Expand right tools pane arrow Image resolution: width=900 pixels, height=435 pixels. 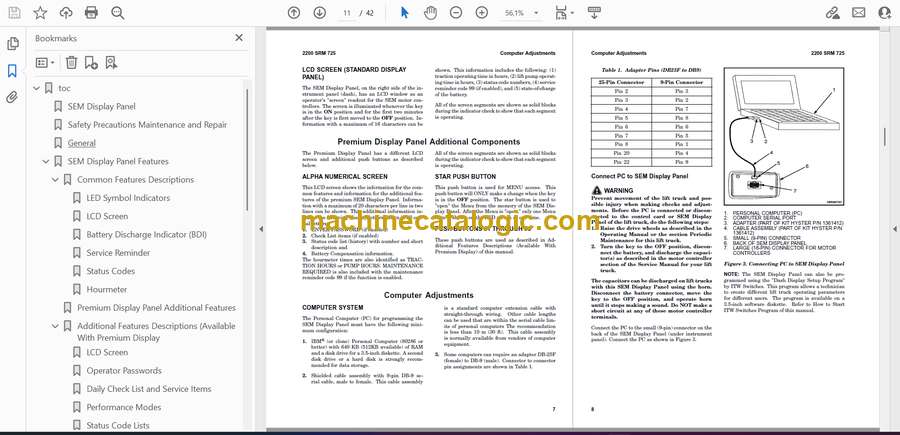[x=894, y=229]
